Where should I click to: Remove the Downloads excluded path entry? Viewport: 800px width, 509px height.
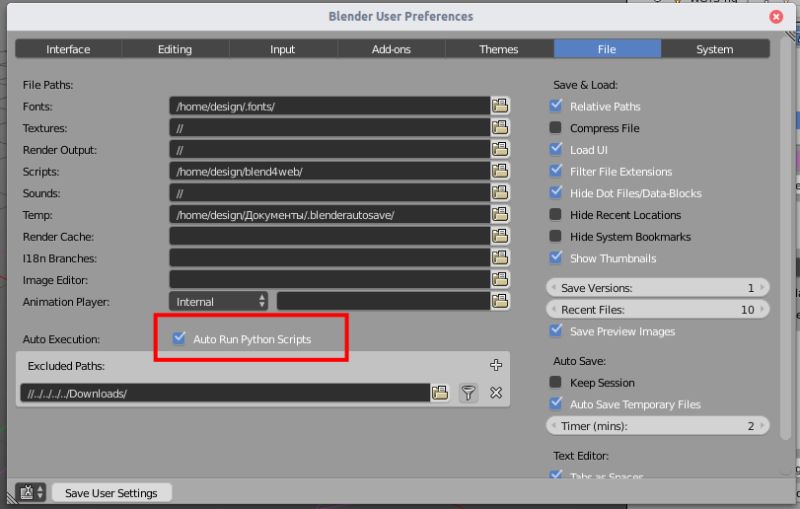pyautogui.click(x=496, y=393)
